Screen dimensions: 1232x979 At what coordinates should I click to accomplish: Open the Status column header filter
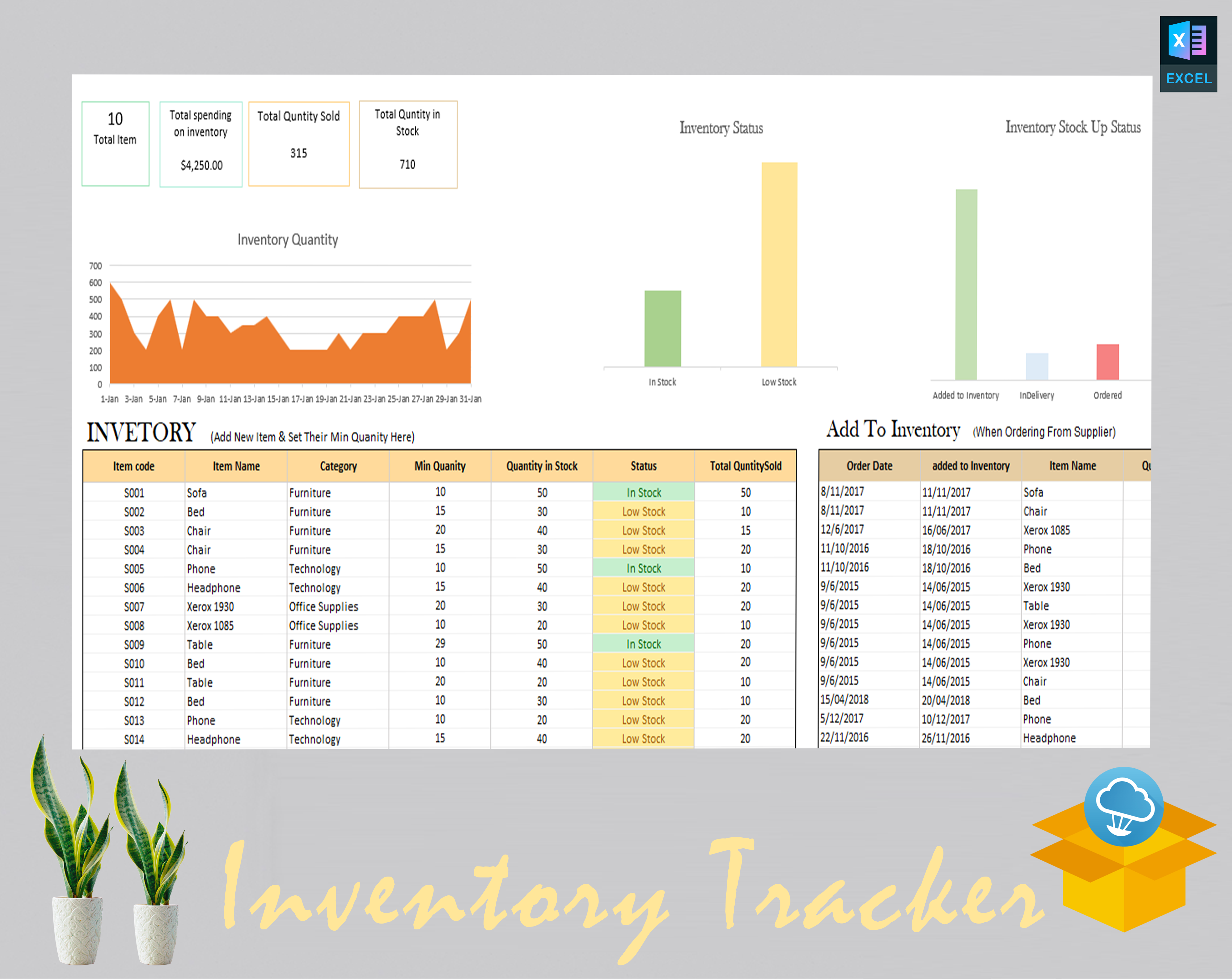pos(644,466)
